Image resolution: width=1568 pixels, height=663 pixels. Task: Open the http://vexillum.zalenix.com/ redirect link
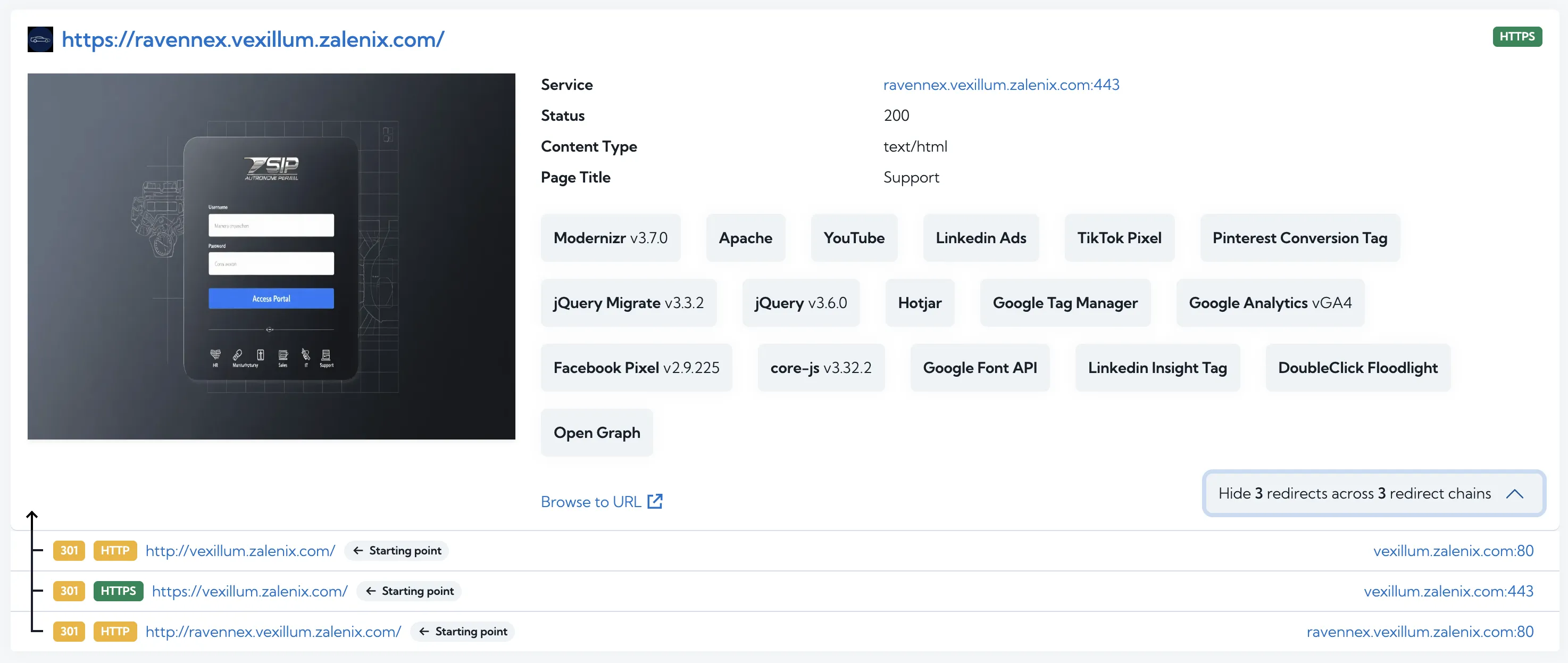240,550
